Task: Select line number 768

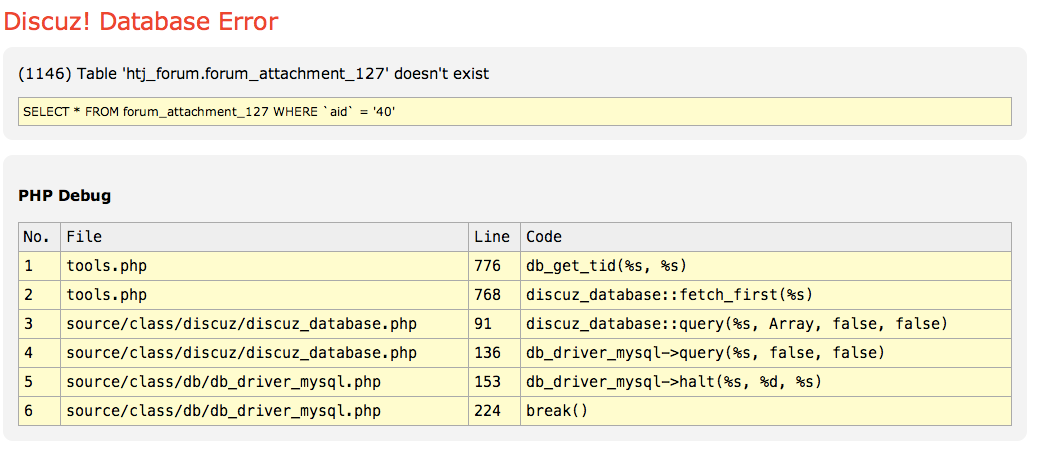Action: click(x=488, y=295)
